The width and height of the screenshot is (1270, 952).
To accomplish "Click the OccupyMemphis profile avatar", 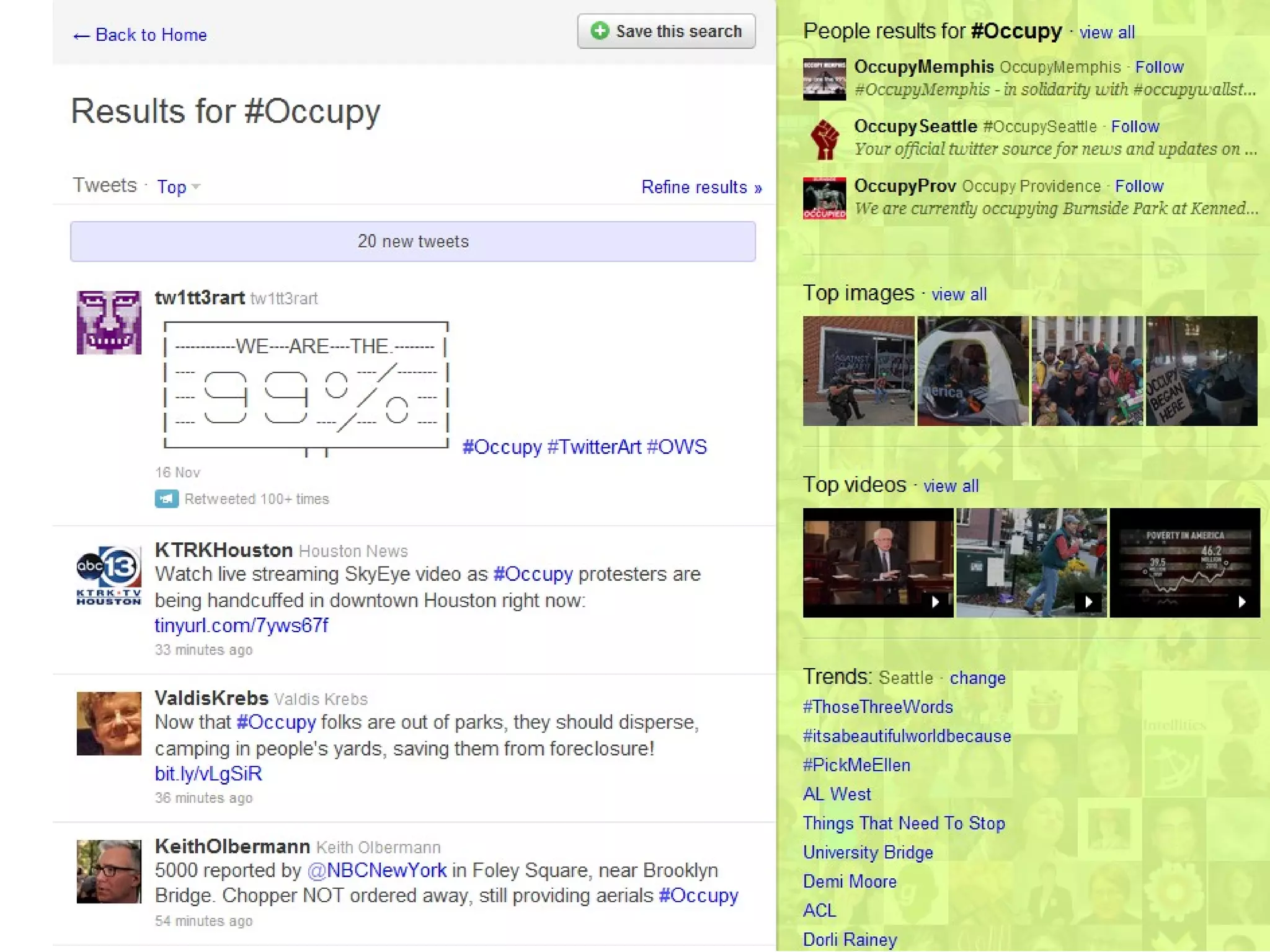I will [824, 79].
